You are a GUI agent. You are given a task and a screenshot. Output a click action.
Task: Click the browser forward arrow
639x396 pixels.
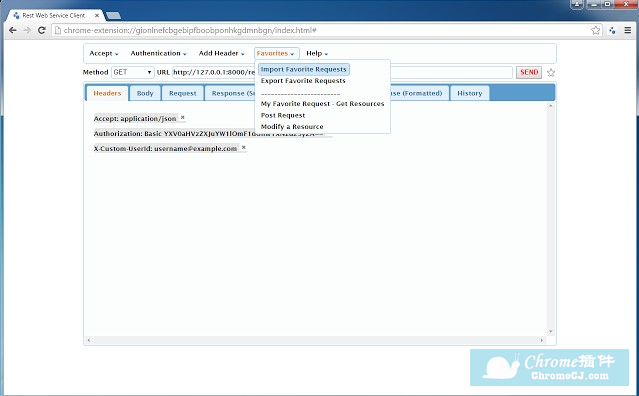click(27, 30)
